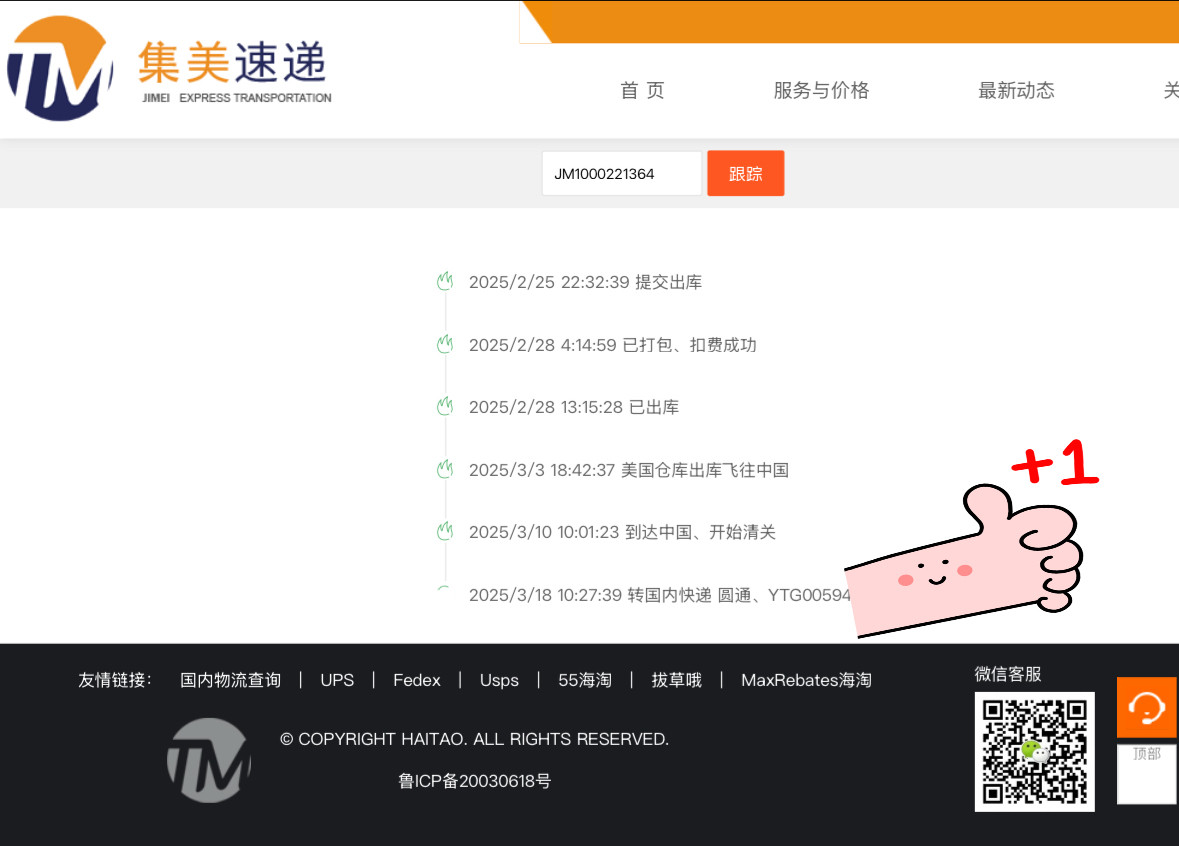Open the 服务与价格 menu item
This screenshot has width=1179, height=846.
(821, 91)
